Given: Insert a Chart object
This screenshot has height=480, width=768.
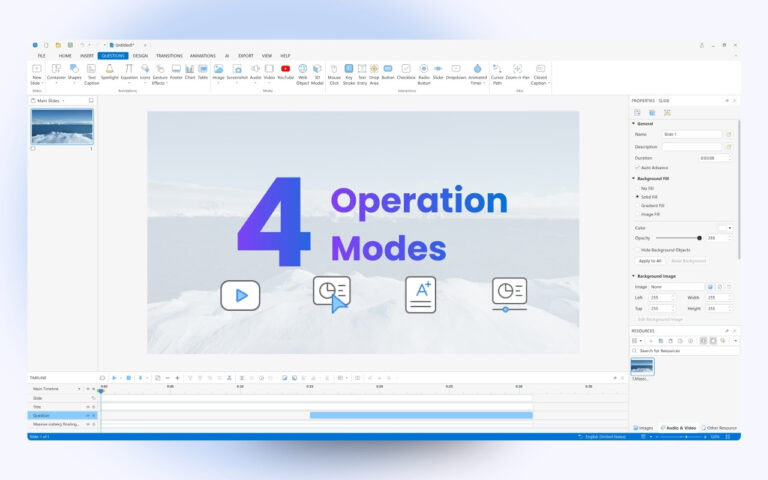Looking at the screenshot, I should 190,72.
